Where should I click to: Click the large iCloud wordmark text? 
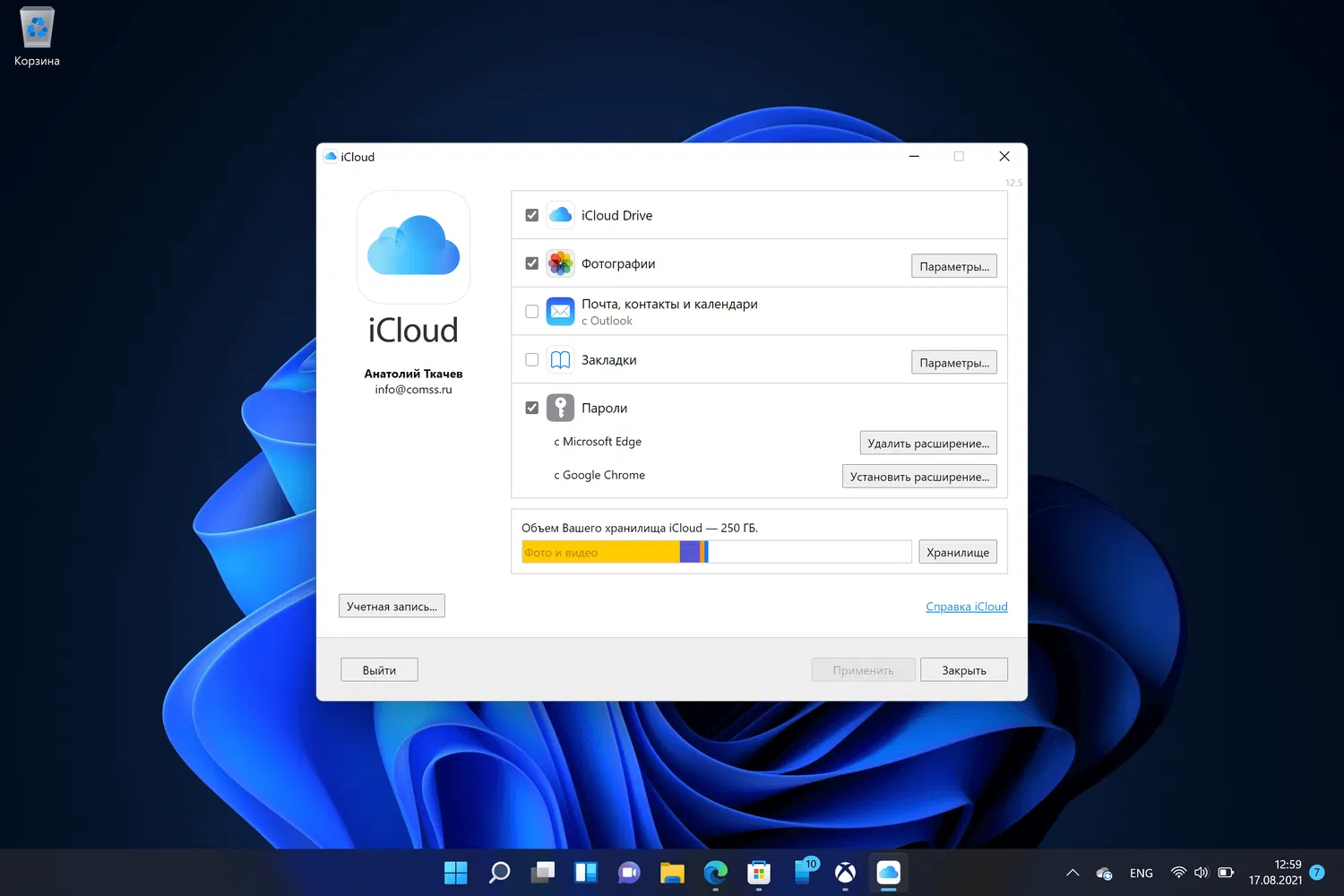(413, 331)
